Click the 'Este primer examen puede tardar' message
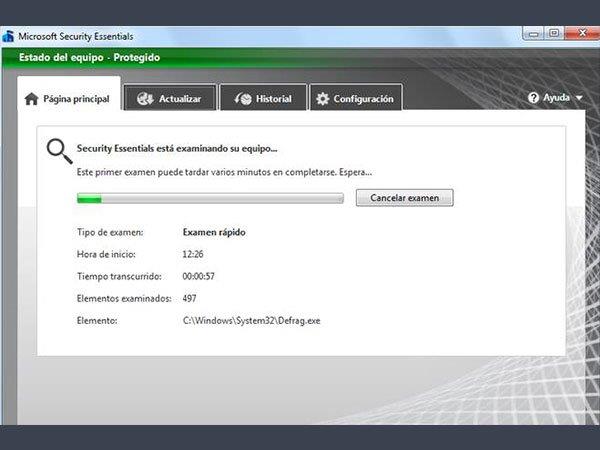The width and height of the screenshot is (600, 450). click(x=224, y=172)
